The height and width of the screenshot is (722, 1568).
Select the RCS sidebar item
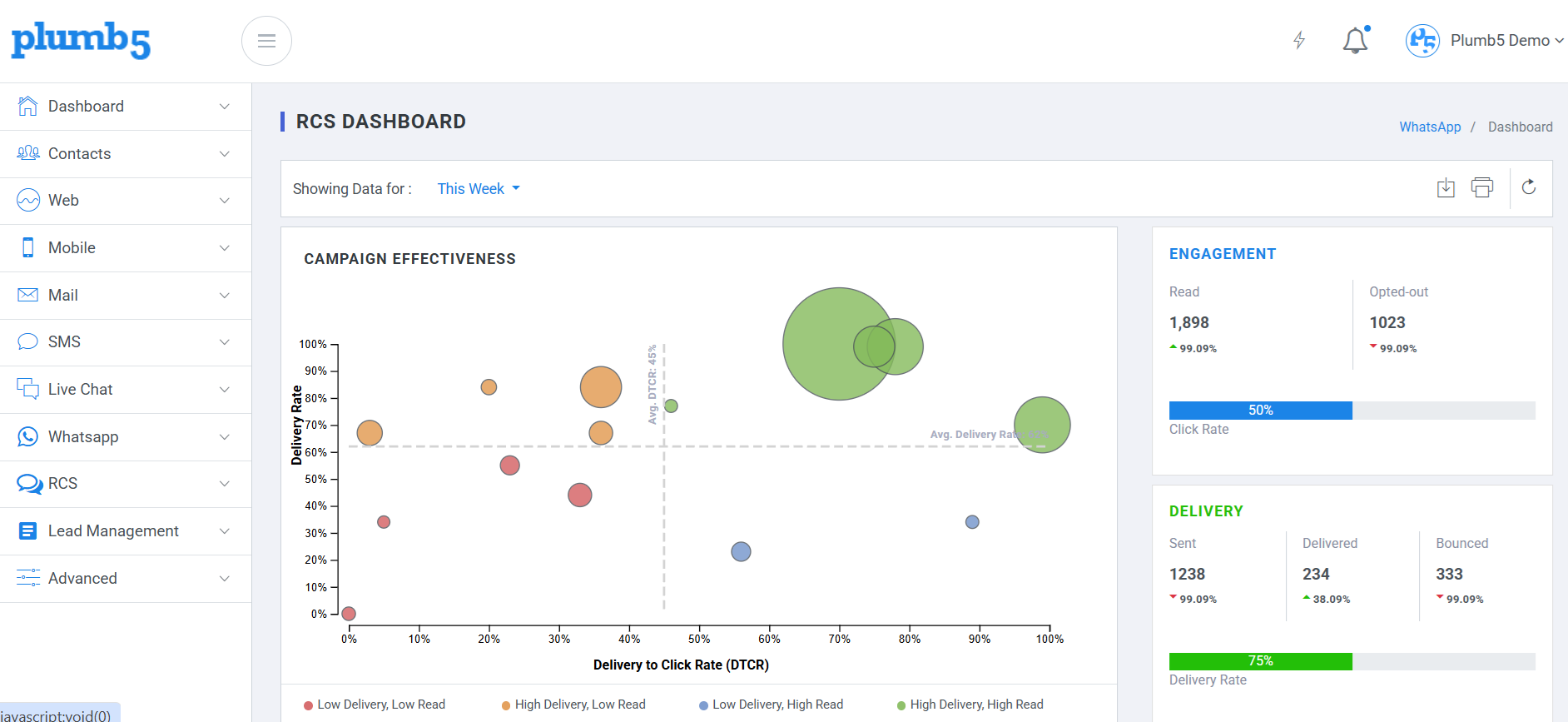[x=126, y=484]
